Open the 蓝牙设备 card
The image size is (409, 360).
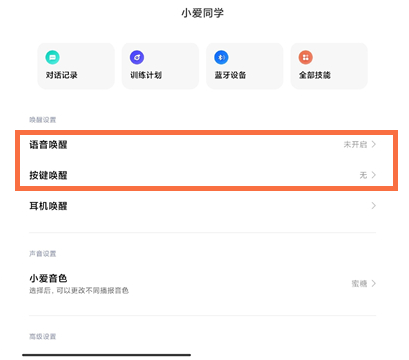click(245, 66)
